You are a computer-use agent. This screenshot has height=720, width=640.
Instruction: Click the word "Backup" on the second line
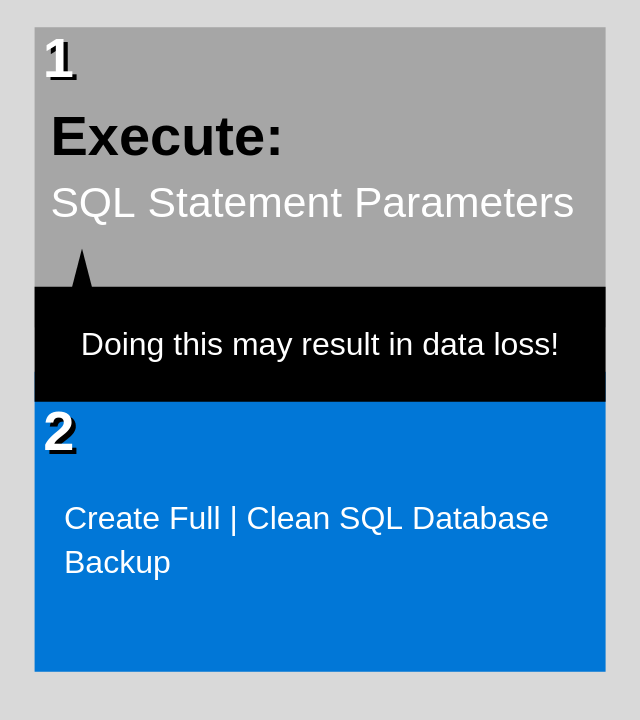[x=117, y=562]
